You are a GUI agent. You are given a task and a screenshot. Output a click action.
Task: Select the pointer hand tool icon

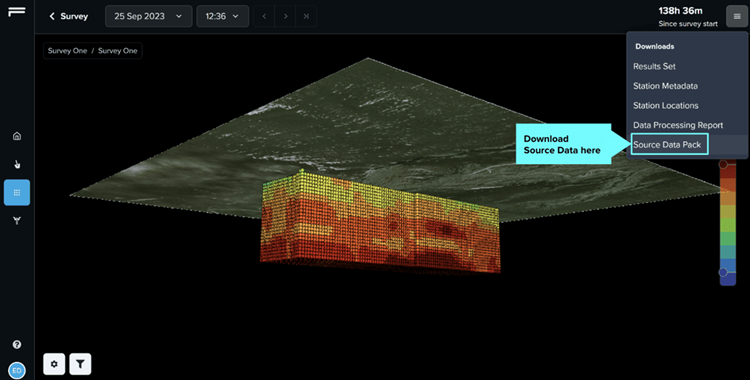click(x=17, y=165)
